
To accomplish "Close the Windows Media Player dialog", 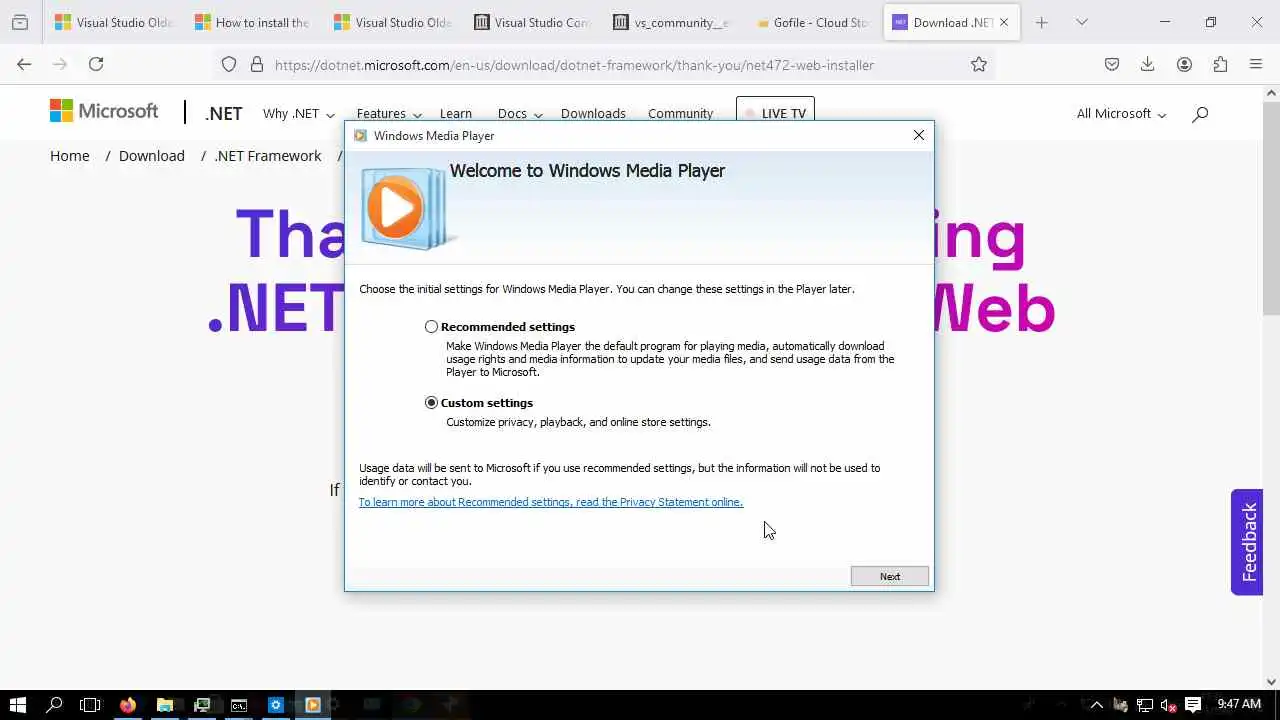I will 919,135.
